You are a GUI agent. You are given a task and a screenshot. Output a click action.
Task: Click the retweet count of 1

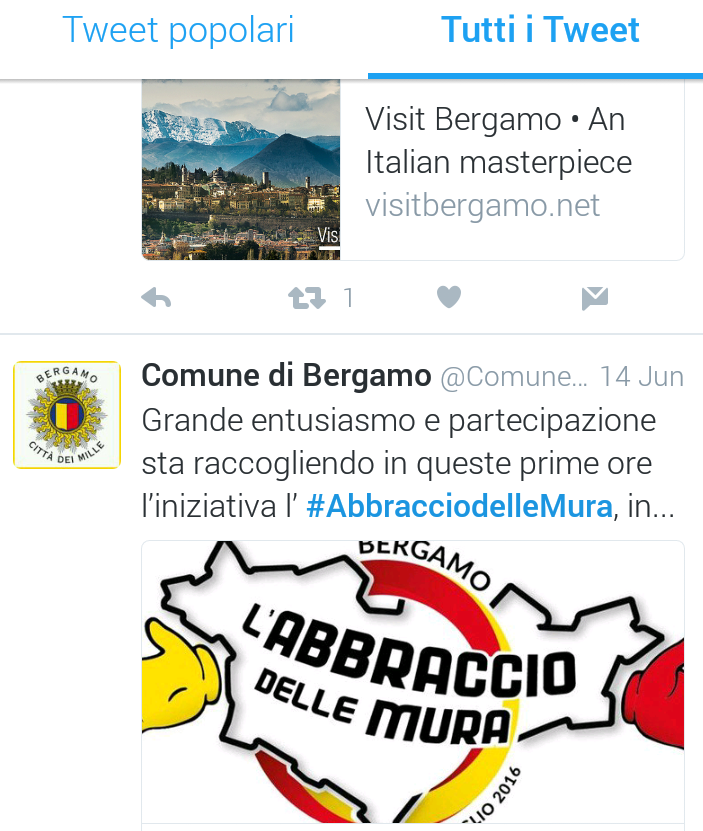(348, 298)
